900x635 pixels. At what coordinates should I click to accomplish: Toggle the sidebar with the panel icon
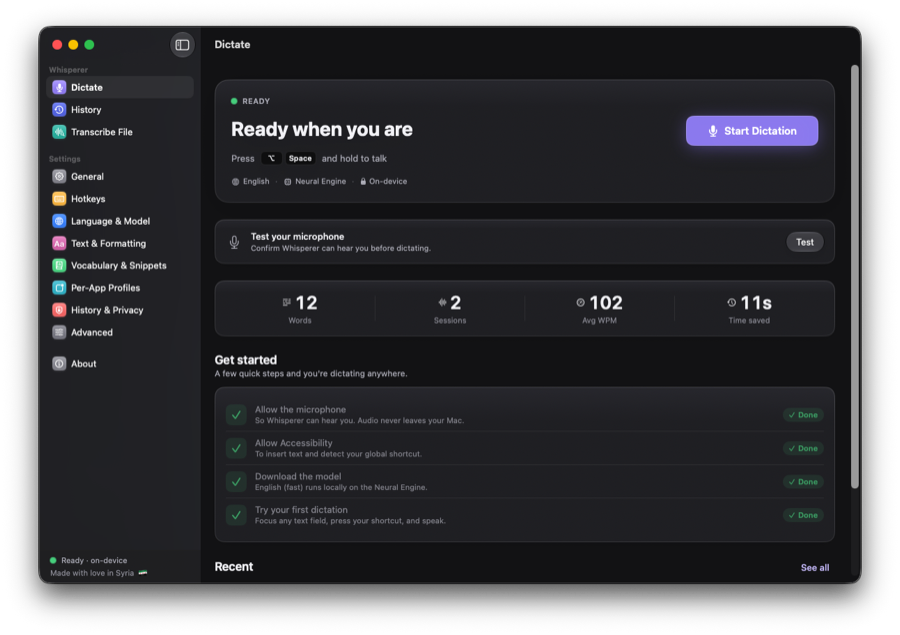tap(182, 45)
